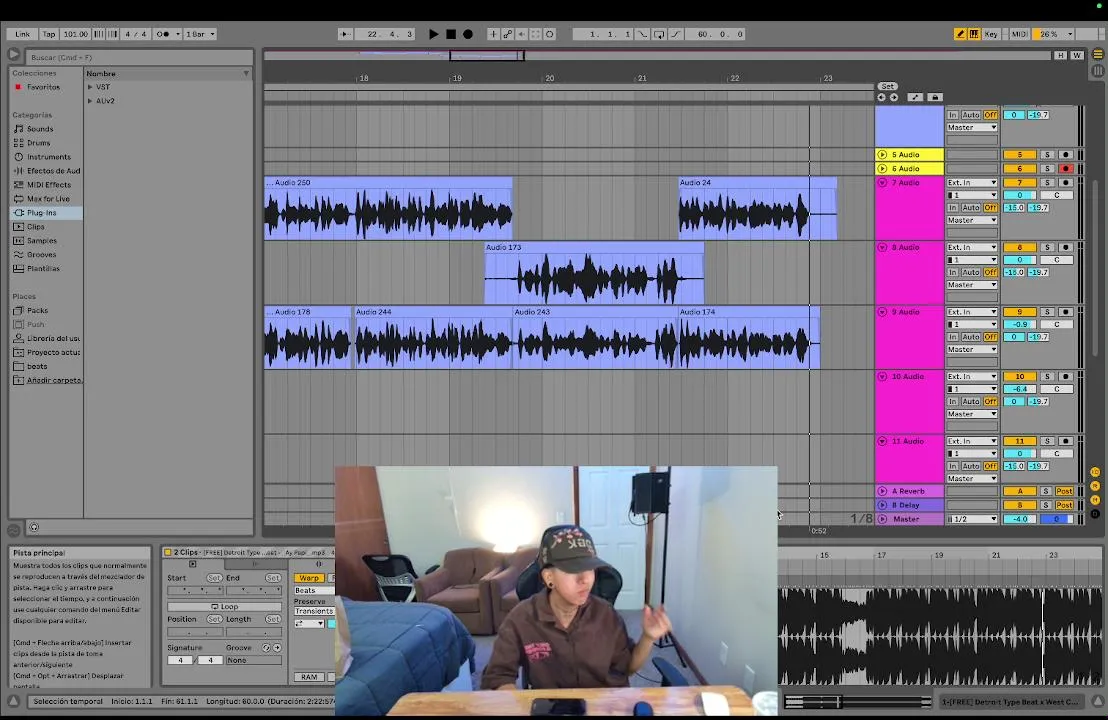Toggle Automation Arm icon in transport
1108x720 pixels.
pyautogui.click(x=507, y=34)
